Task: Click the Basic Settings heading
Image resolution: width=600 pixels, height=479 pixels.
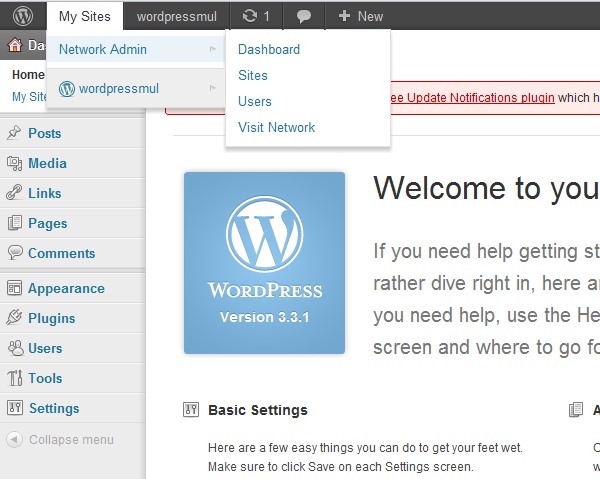Action: (x=258, y=410)
